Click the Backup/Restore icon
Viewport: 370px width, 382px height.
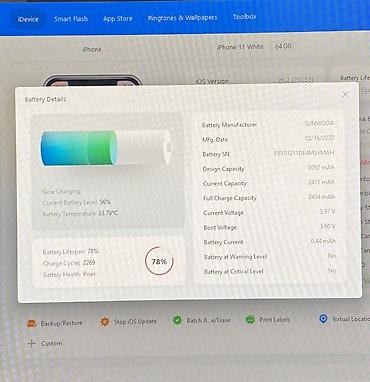(31, 323)
